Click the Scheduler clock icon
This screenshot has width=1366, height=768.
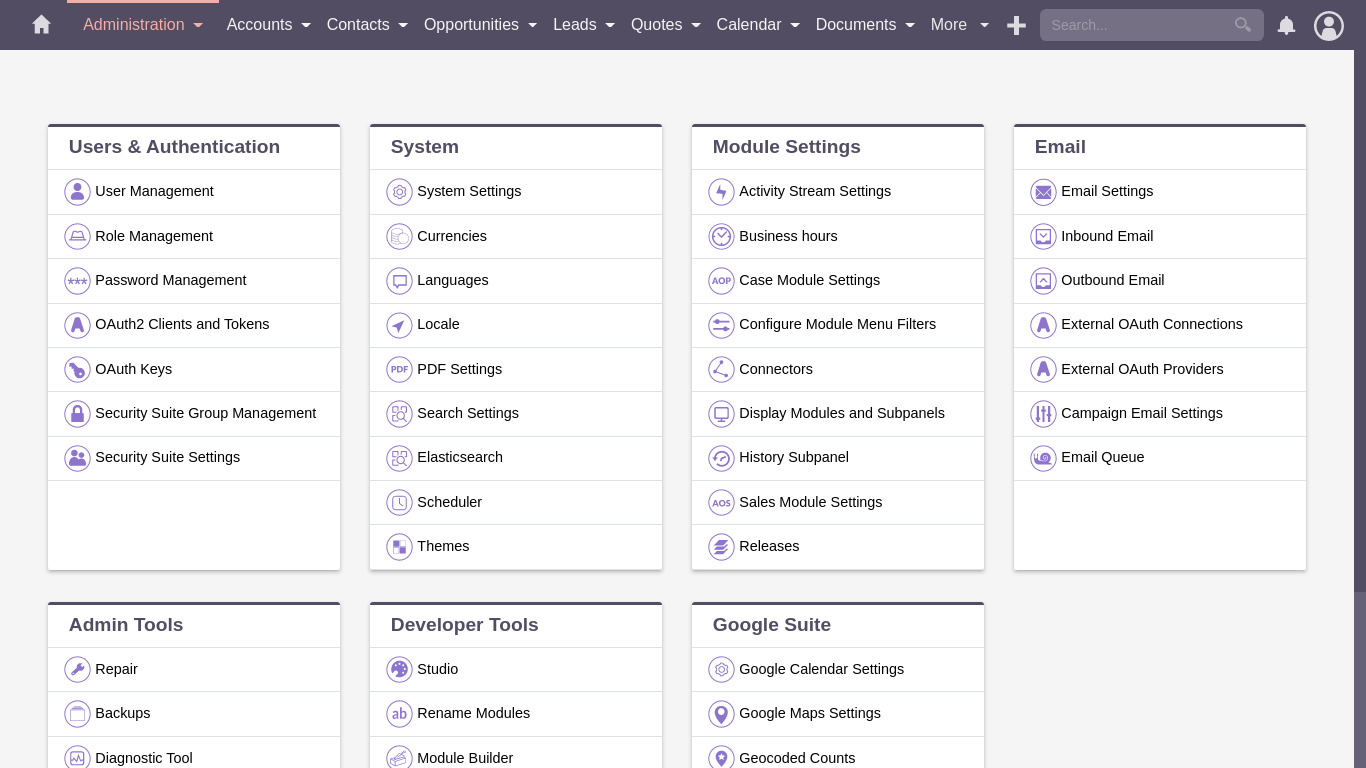tap(399, 502)
